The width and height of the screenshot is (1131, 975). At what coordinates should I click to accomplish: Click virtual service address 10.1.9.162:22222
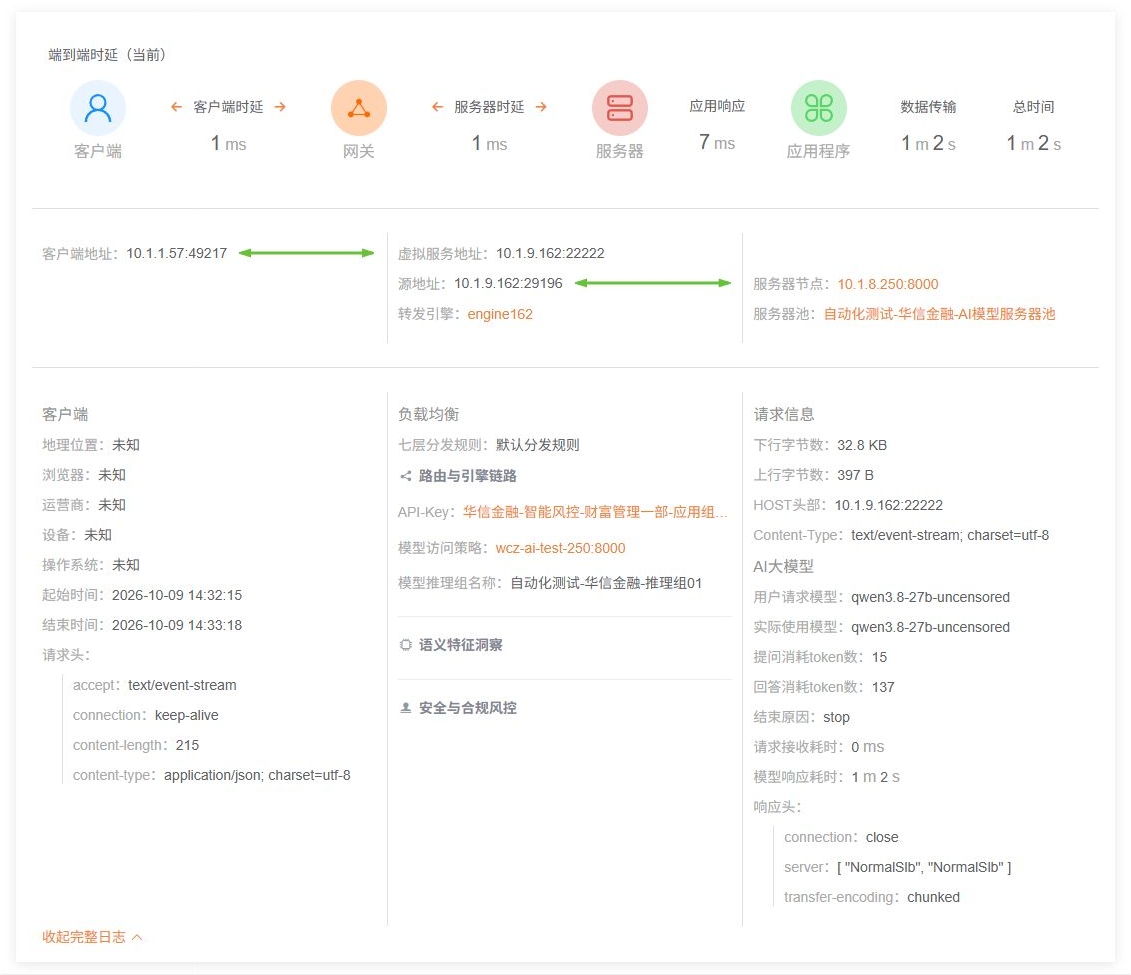tap(550, 253)
